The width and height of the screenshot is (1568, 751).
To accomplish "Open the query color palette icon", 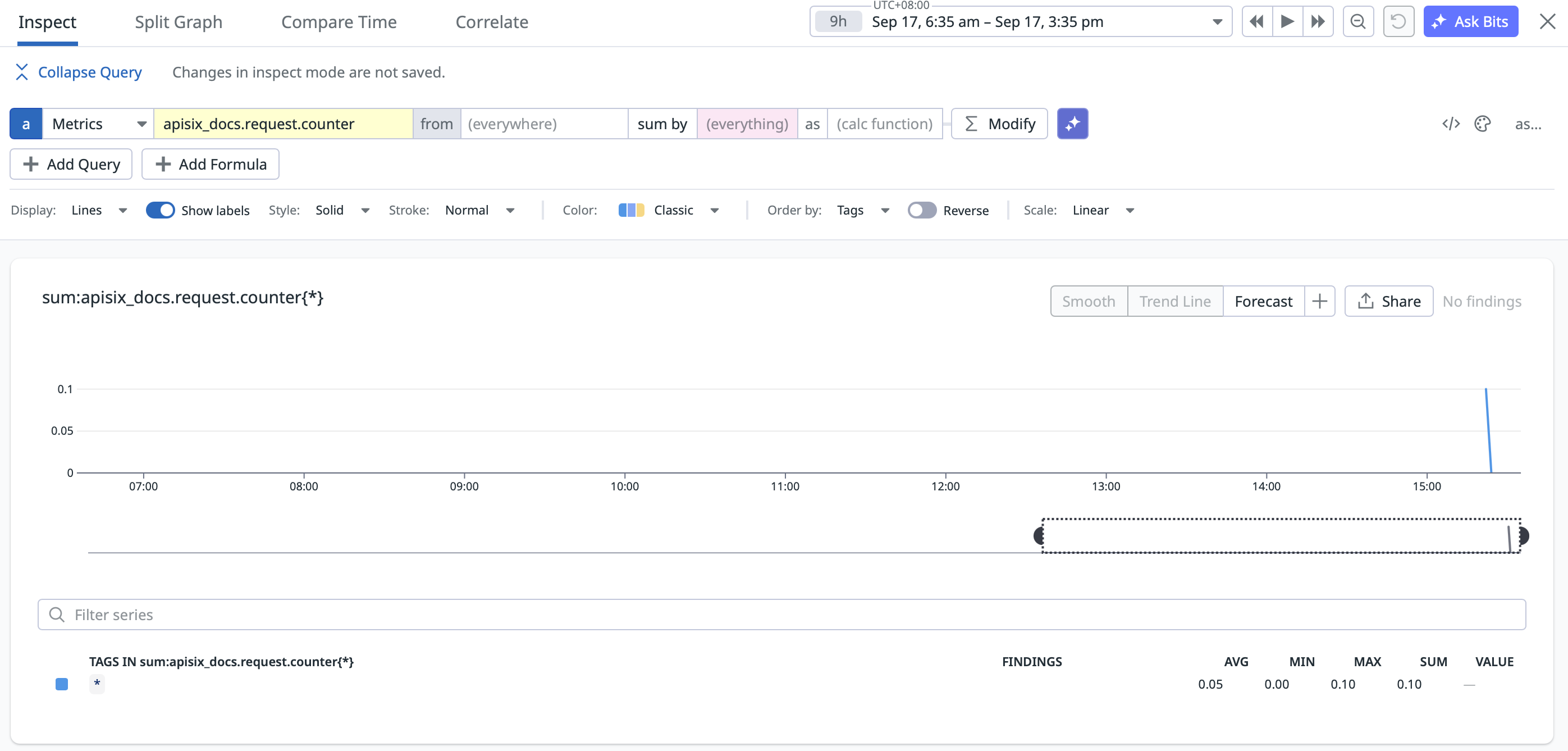I will [1482, 124].
